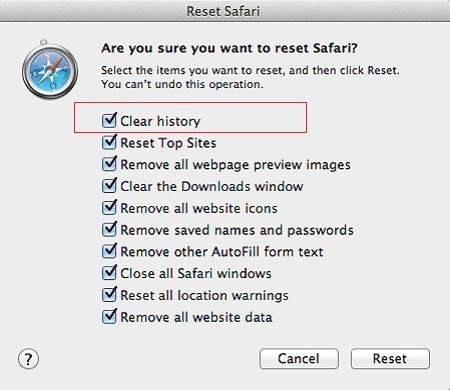Click the 'Are you sure' heading text
Viewport: 450px width, 390px height.
click(229, 48)
